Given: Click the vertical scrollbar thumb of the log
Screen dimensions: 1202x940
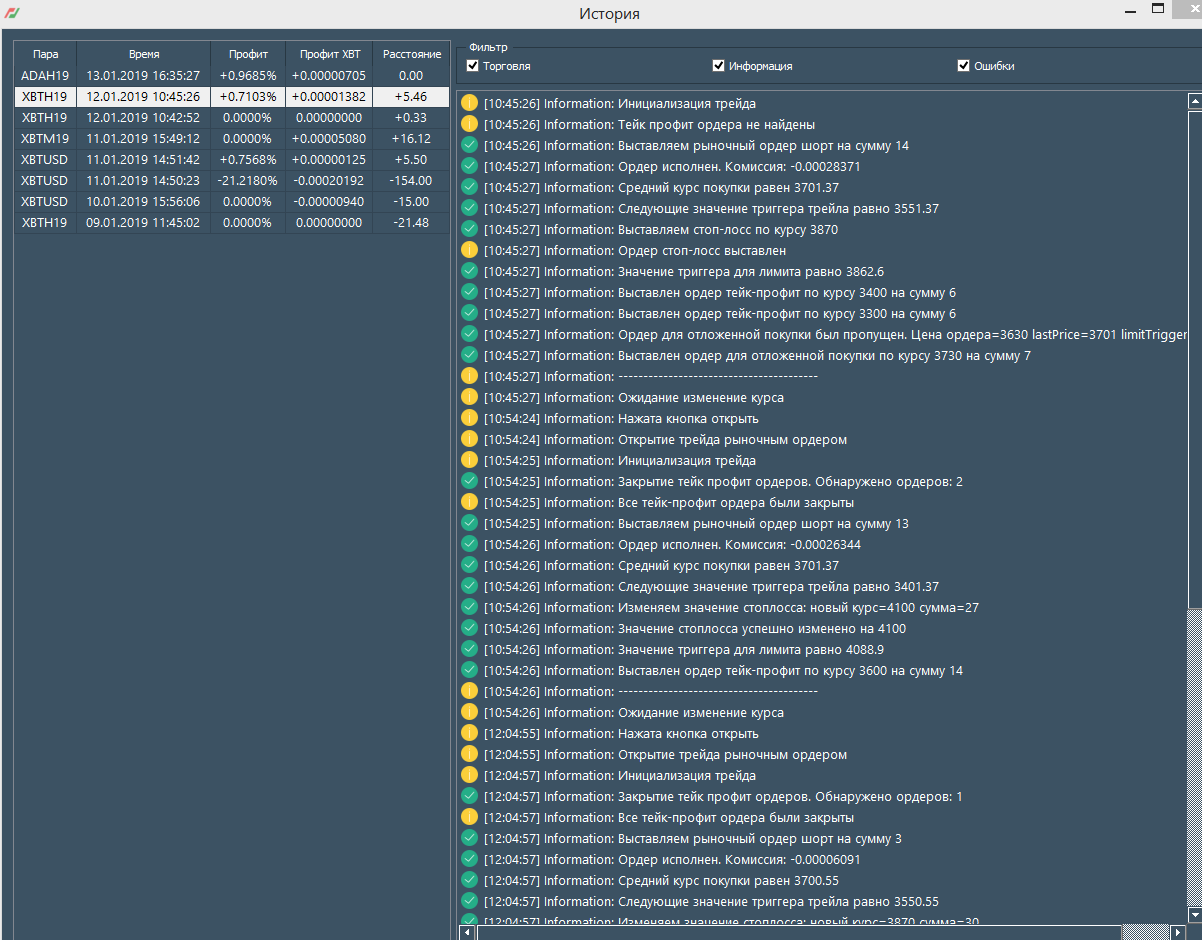Looking at the screenshot, I should tap(1194, 350).
